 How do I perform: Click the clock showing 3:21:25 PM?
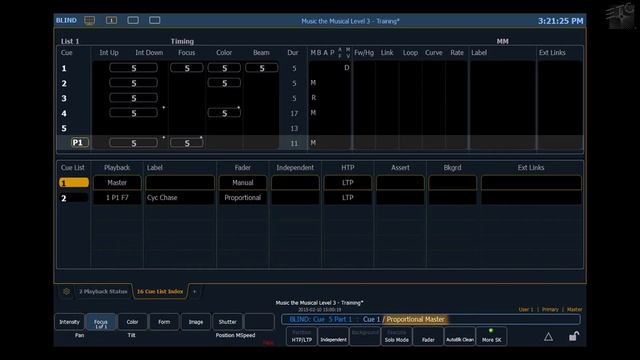[560, 21]
